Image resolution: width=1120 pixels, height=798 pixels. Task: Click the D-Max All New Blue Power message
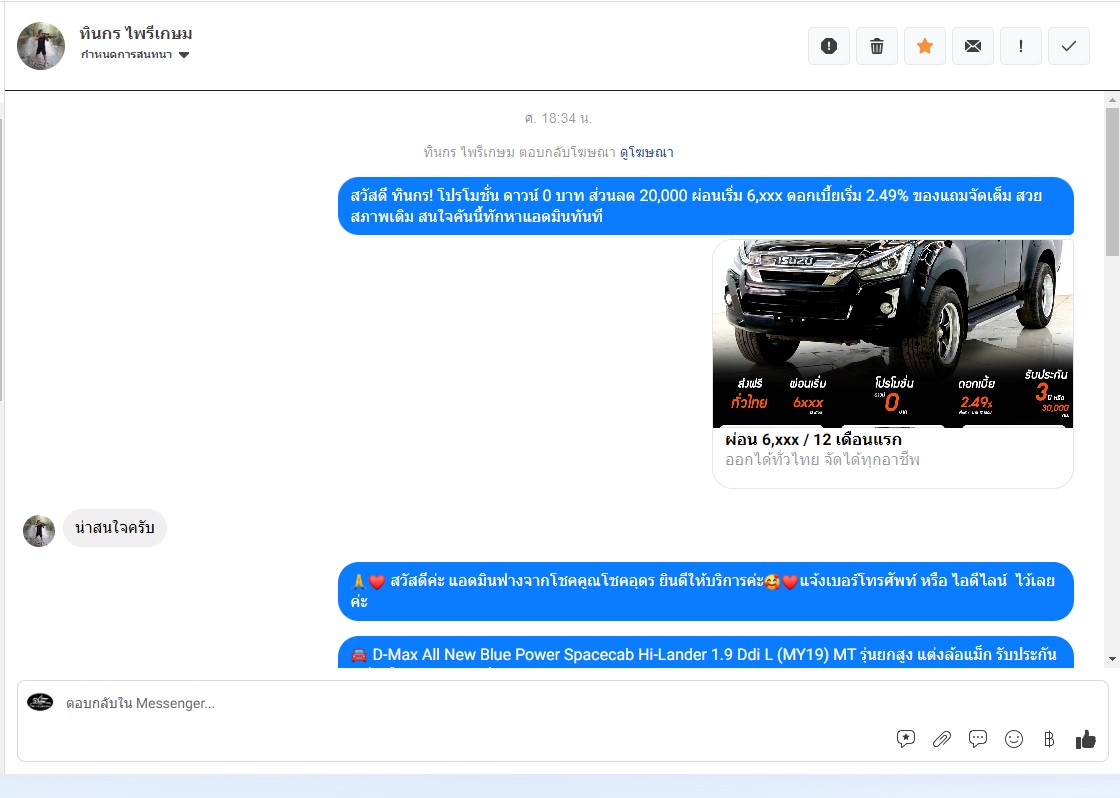(x=706, y=652)
